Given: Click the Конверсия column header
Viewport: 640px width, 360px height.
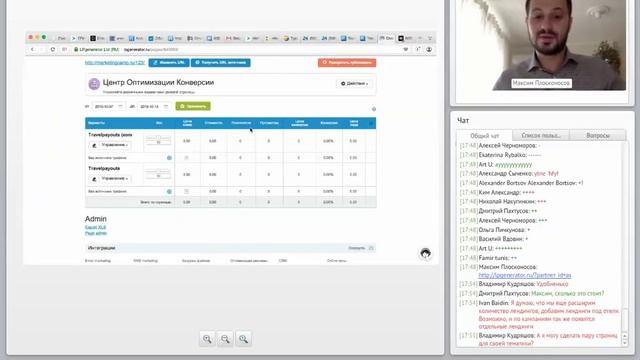Looking at the screenshot, I should (329, 123).
